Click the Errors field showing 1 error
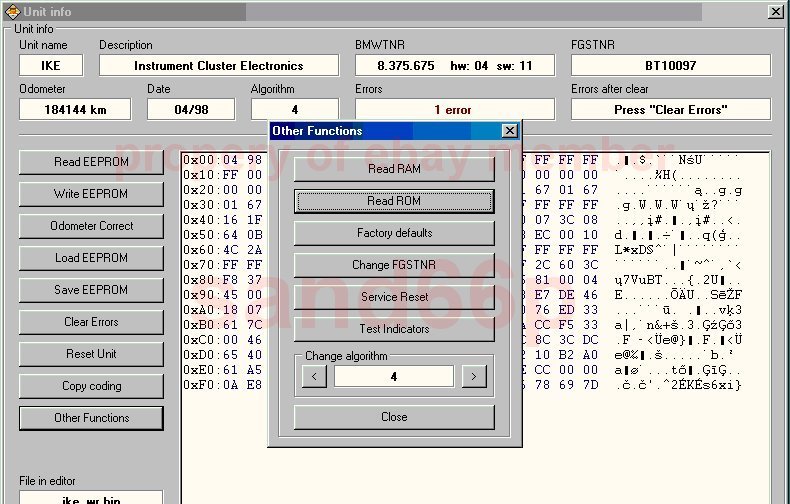 [454, 109]
